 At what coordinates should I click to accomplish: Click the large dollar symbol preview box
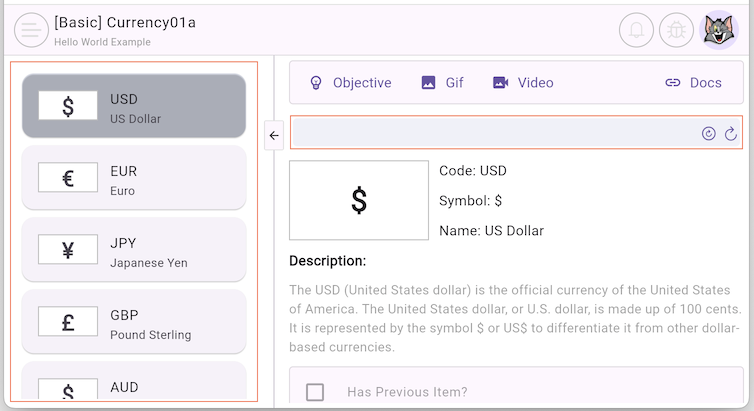click(x=359, y=200)
